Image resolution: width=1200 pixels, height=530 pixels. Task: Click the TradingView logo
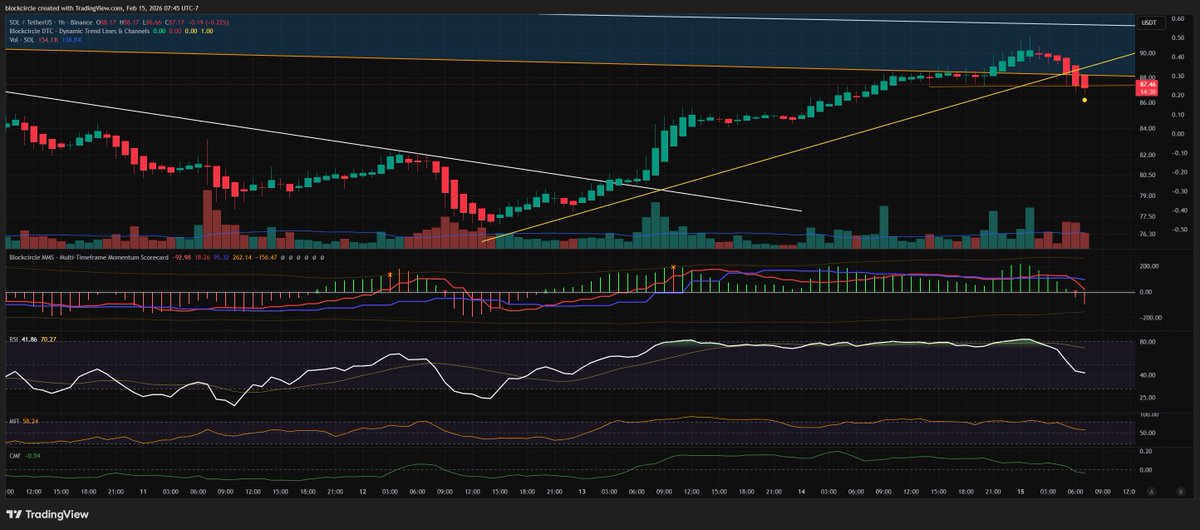(x=49, y=514)
